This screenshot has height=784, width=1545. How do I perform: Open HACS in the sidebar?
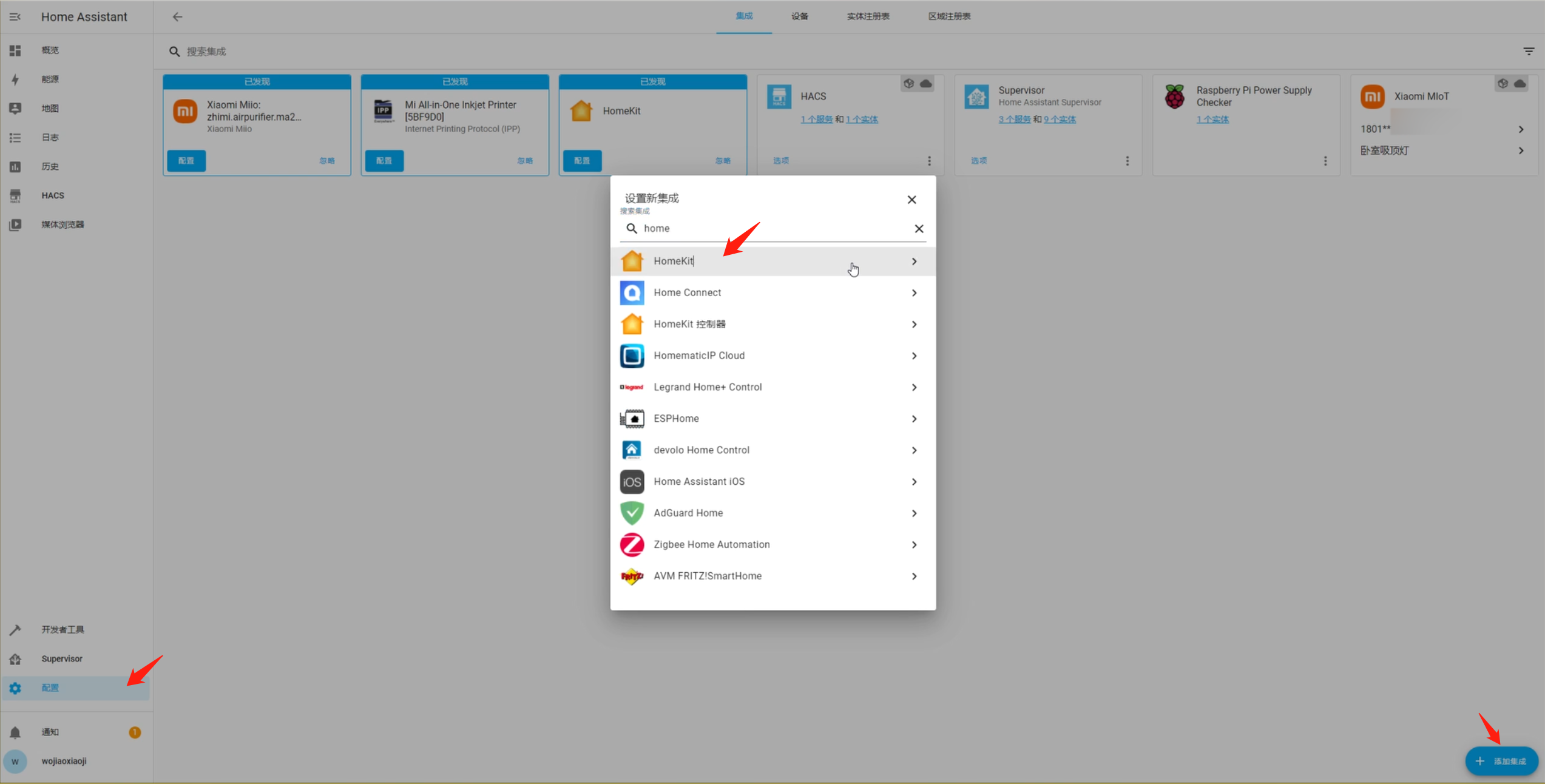[x=76, y=195]
